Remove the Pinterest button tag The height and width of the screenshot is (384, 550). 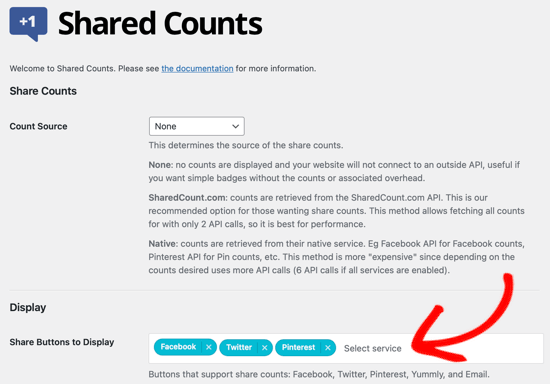click(328, 348)
